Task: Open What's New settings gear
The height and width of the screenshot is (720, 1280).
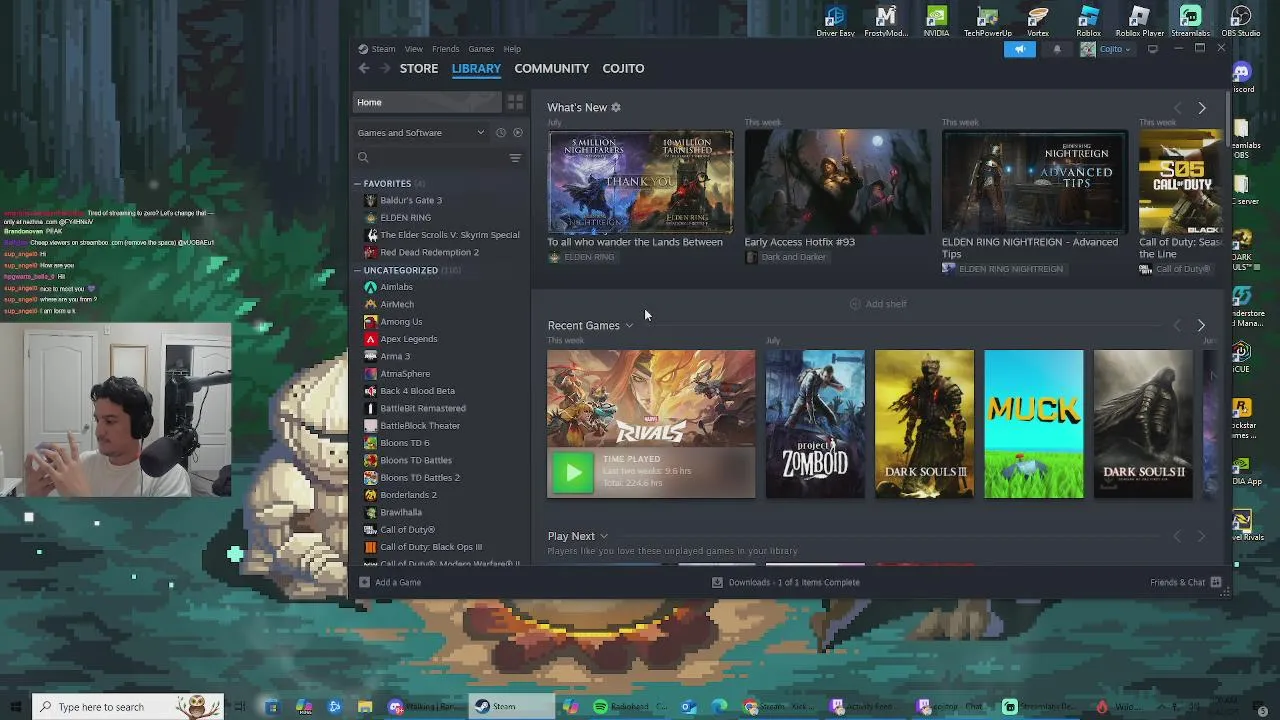Action: click(616, 107)
